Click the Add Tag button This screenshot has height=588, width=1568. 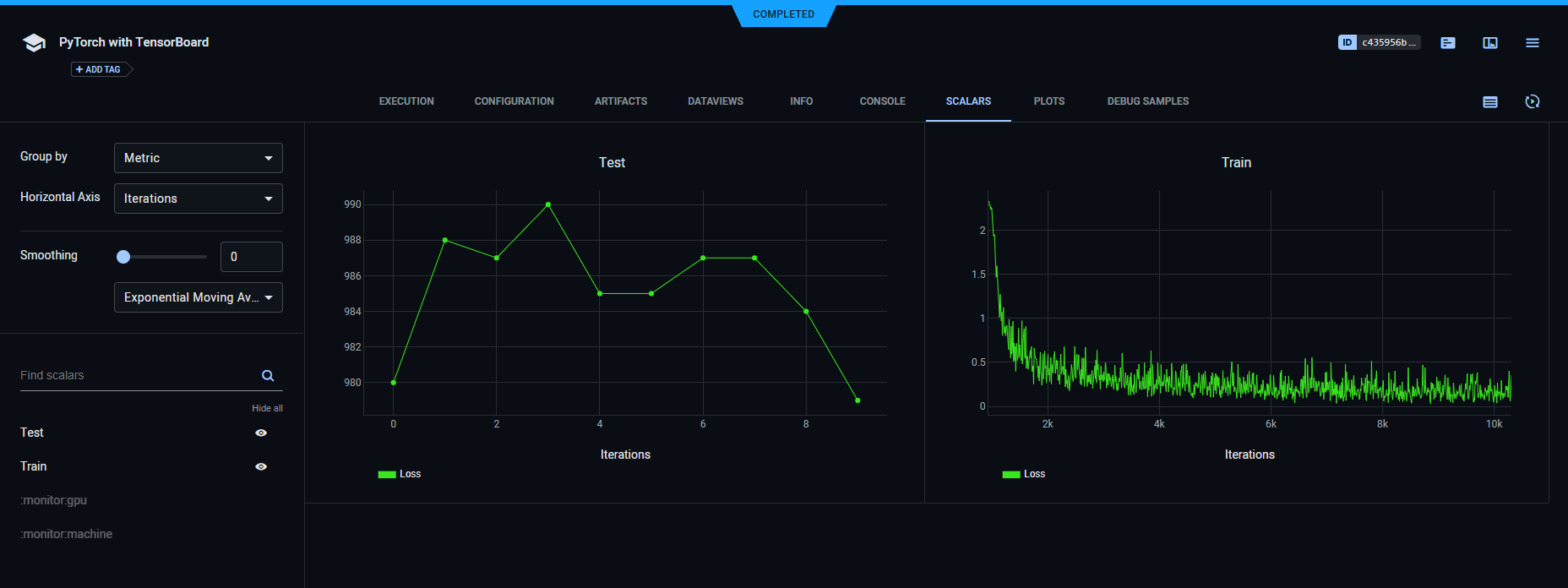pyautogui.click(x=99, y=69)
